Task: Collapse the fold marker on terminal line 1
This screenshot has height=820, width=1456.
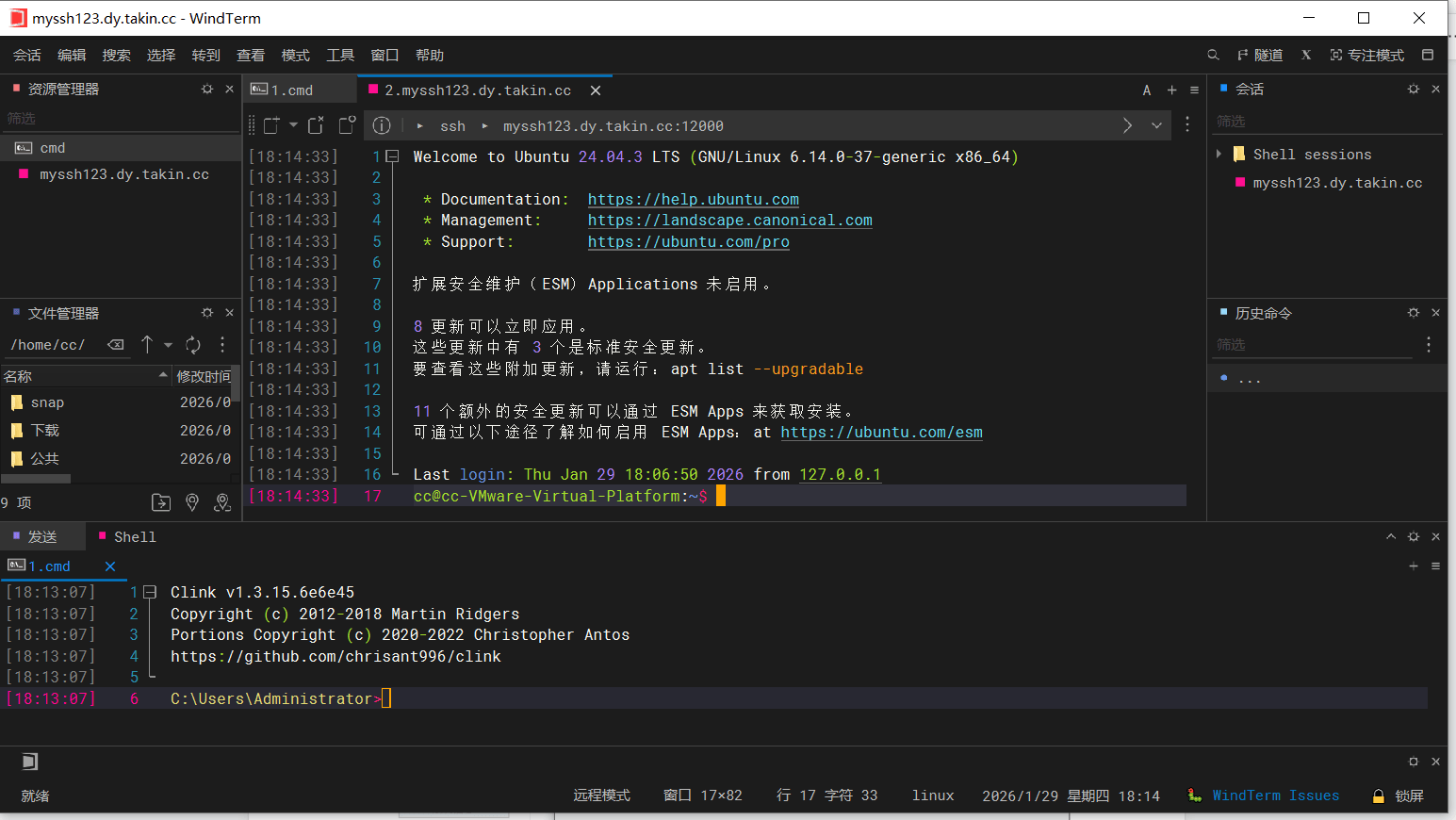Action: pyautogui.click(x=393, y=156)
